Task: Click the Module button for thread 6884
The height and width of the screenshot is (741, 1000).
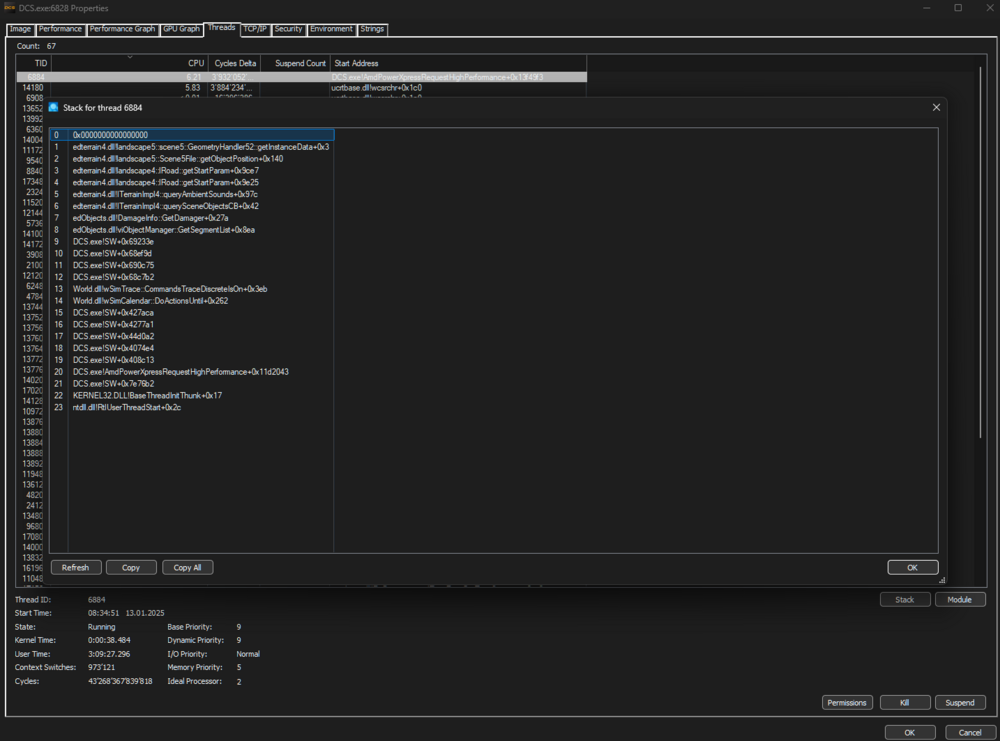Action: pos(960,599)
